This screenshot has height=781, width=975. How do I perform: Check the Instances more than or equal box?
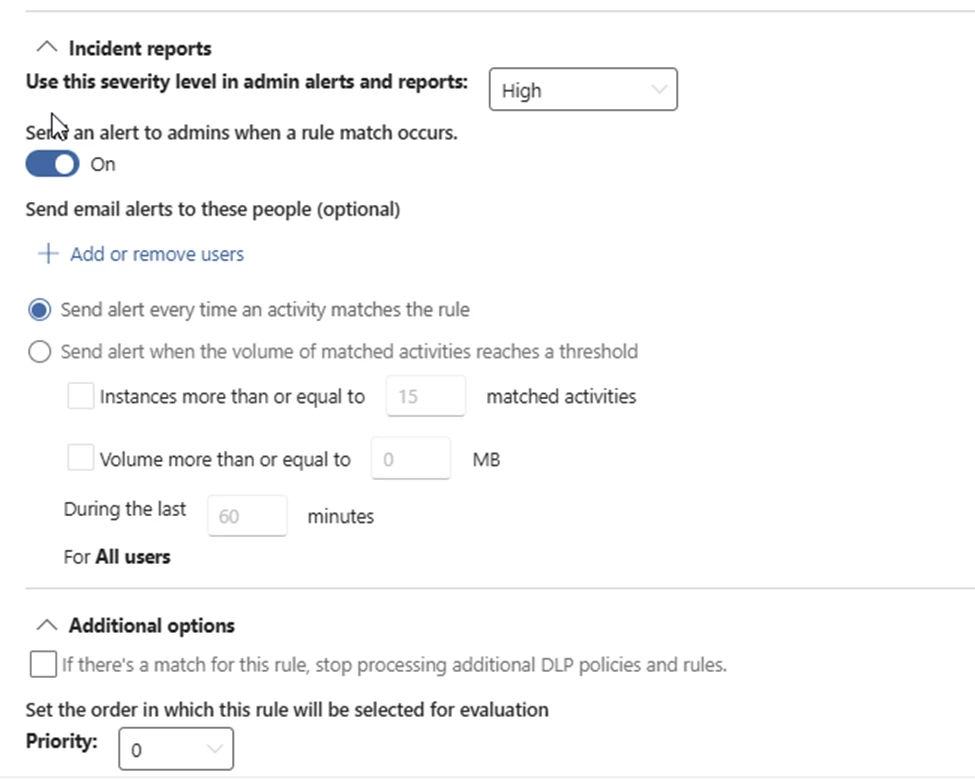pyautogui.click(x=81, y=396)
